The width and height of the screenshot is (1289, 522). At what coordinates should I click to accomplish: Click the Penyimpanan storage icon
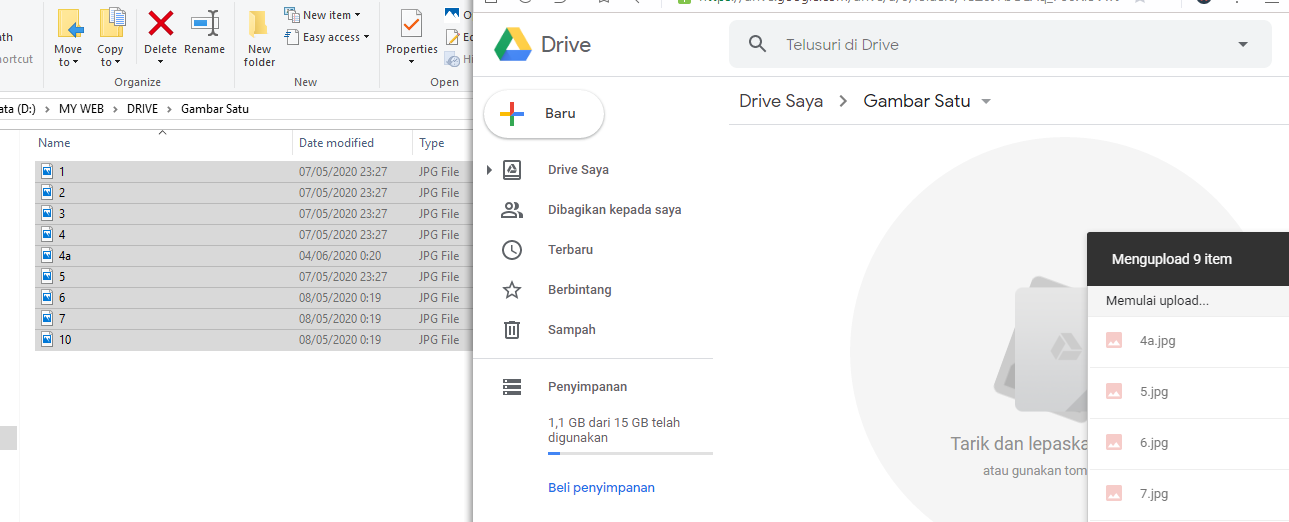512,387
